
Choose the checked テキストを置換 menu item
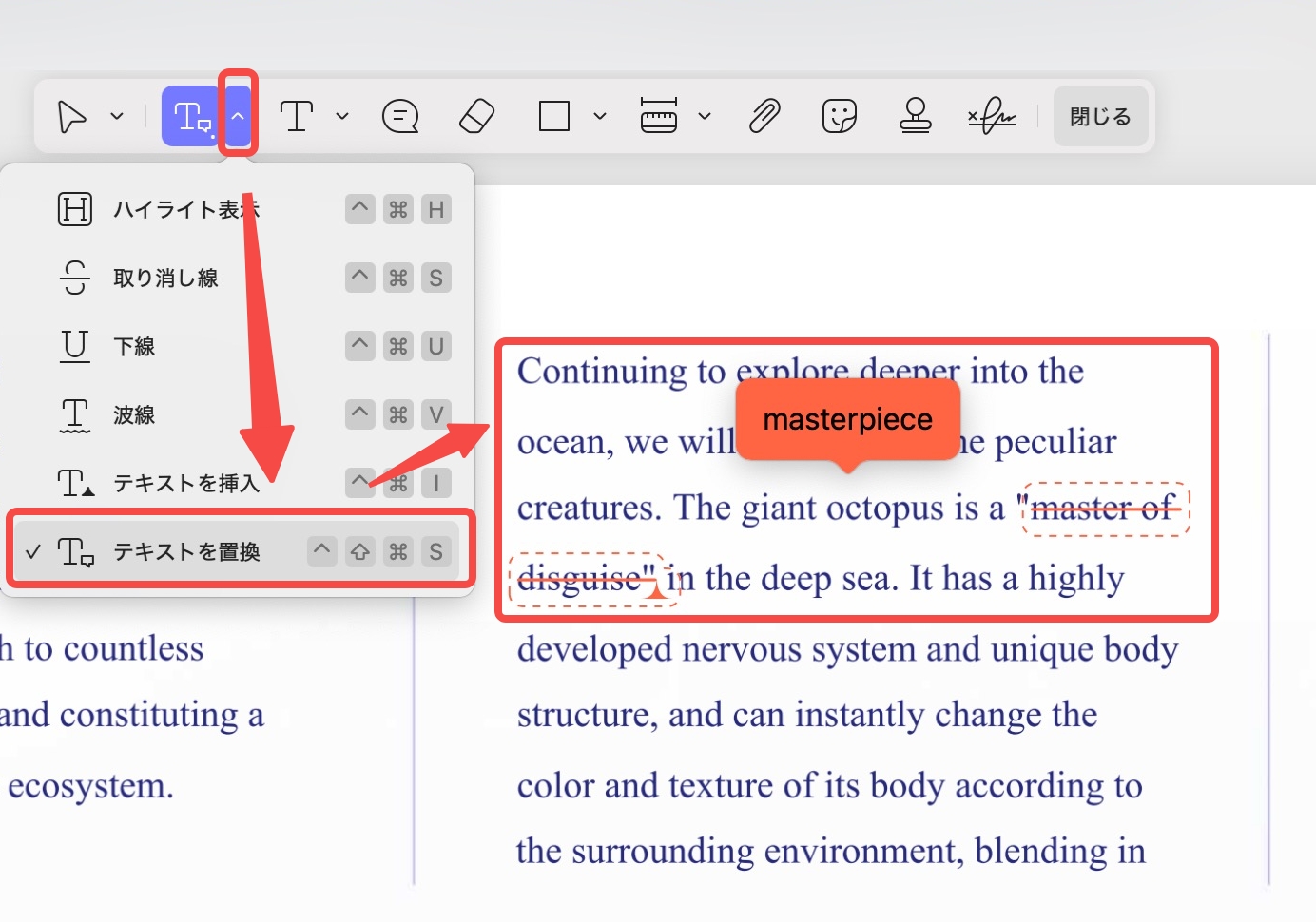237,551
